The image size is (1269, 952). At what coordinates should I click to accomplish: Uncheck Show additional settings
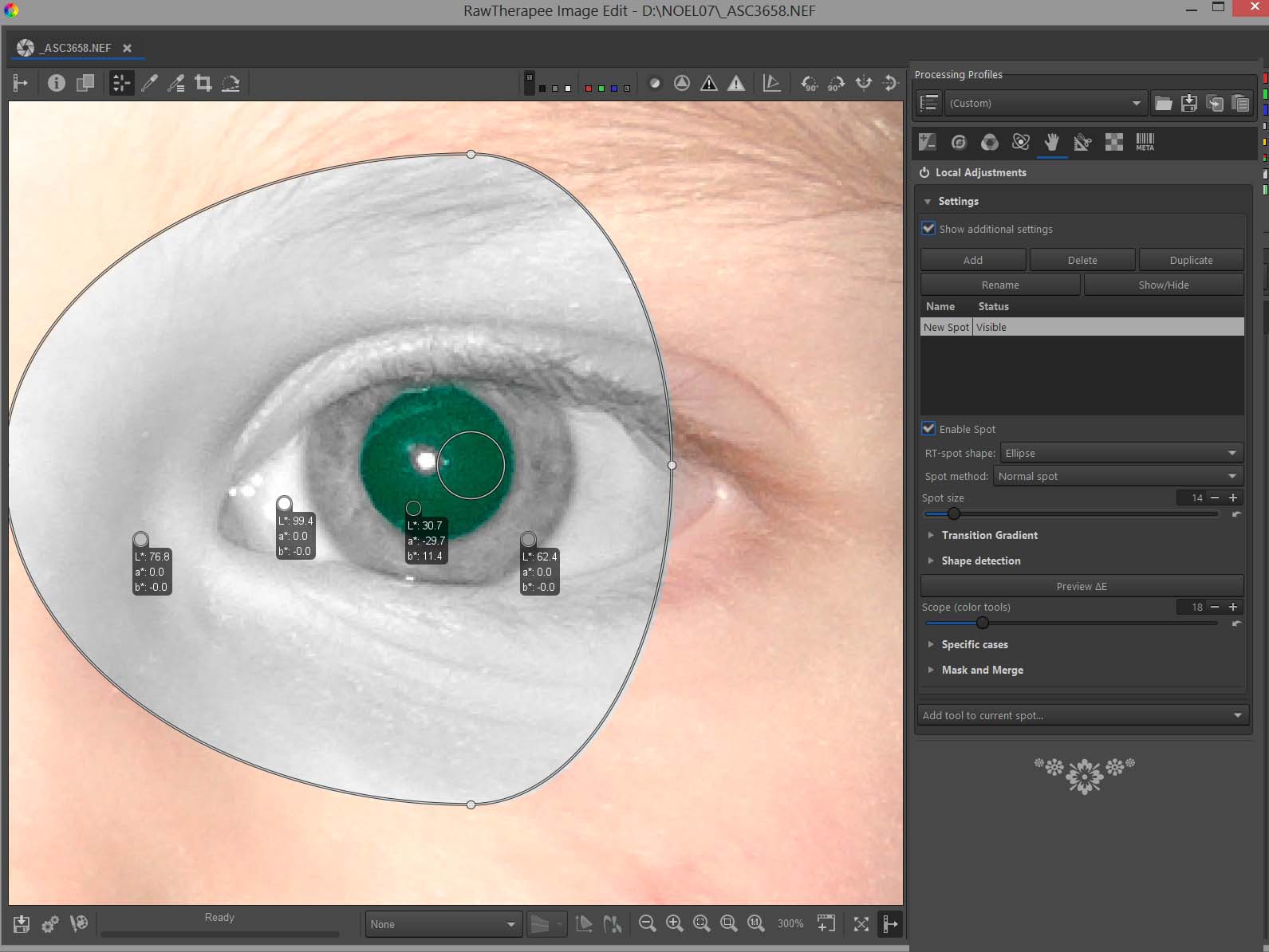pos(928,229)
